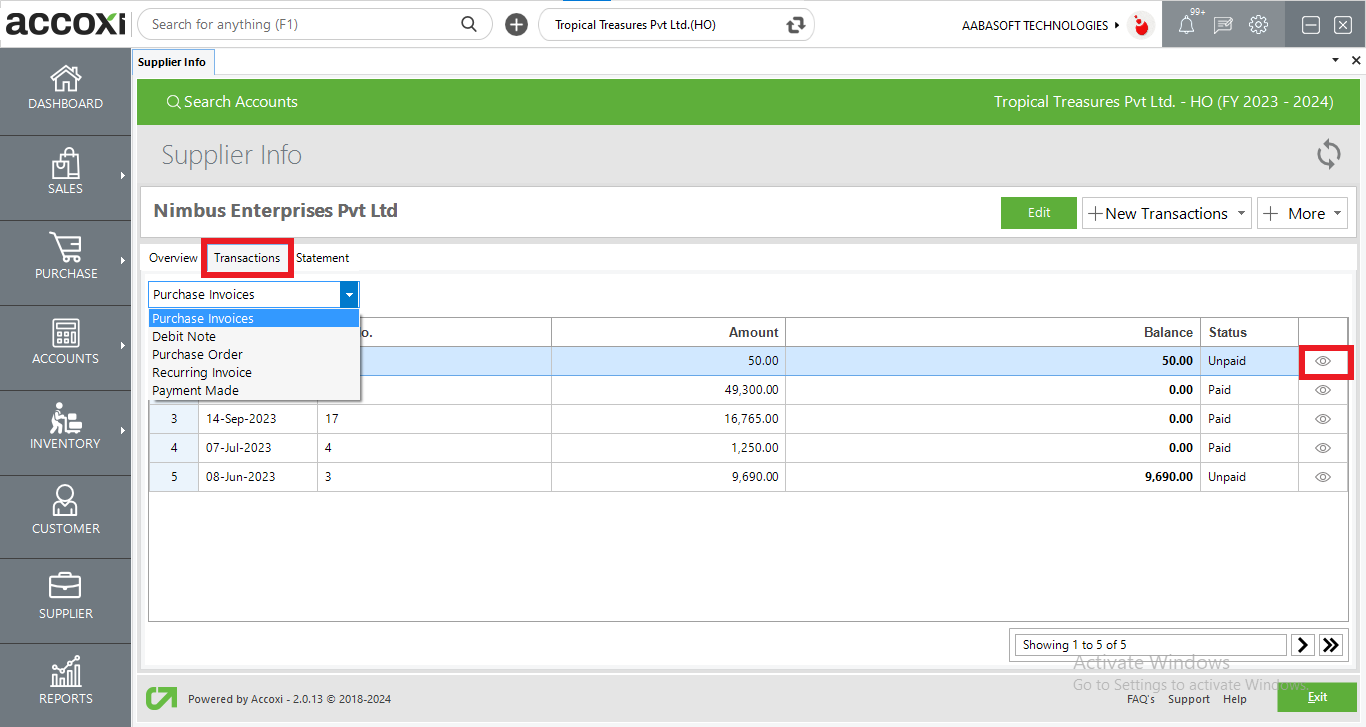Select the Accounts module icon

pos(65,345)
